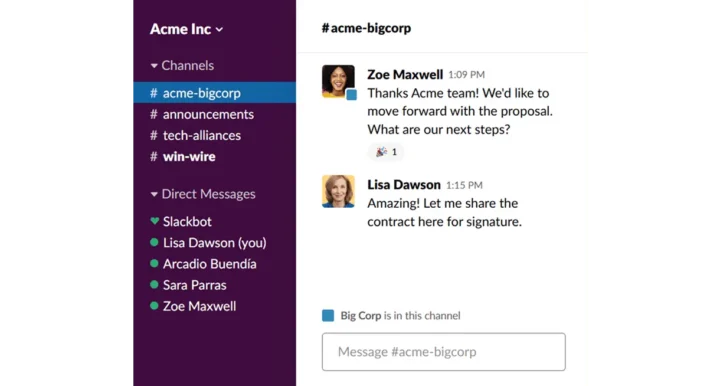Select the acme-bigcorp channel
This screenshot has height=386, width=720.
point(214,93)
